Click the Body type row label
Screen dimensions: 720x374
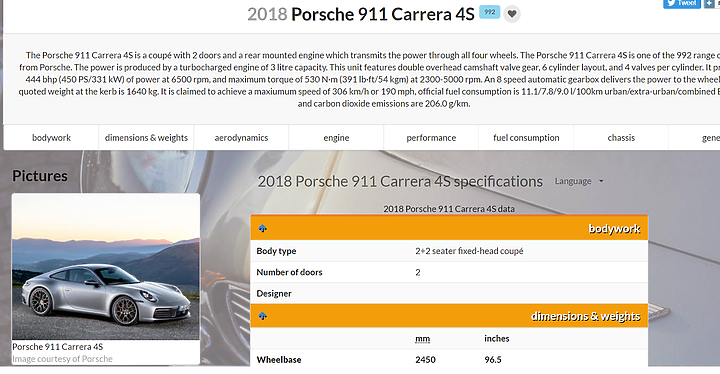coord(276,251)
